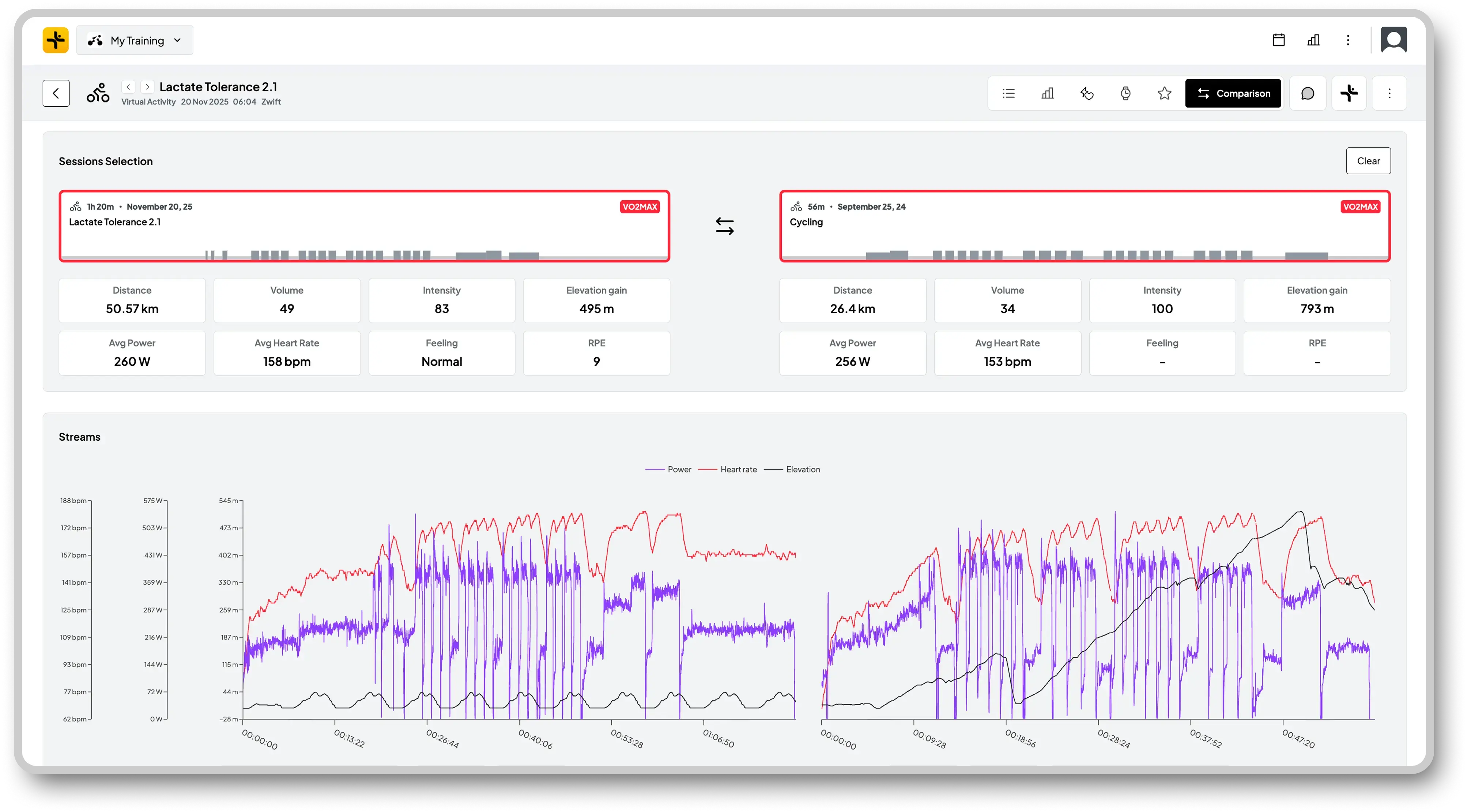Viewport: 1467px width, 812px height.
Task: Mark activity as favorite with star
Action: [1164, 93]
